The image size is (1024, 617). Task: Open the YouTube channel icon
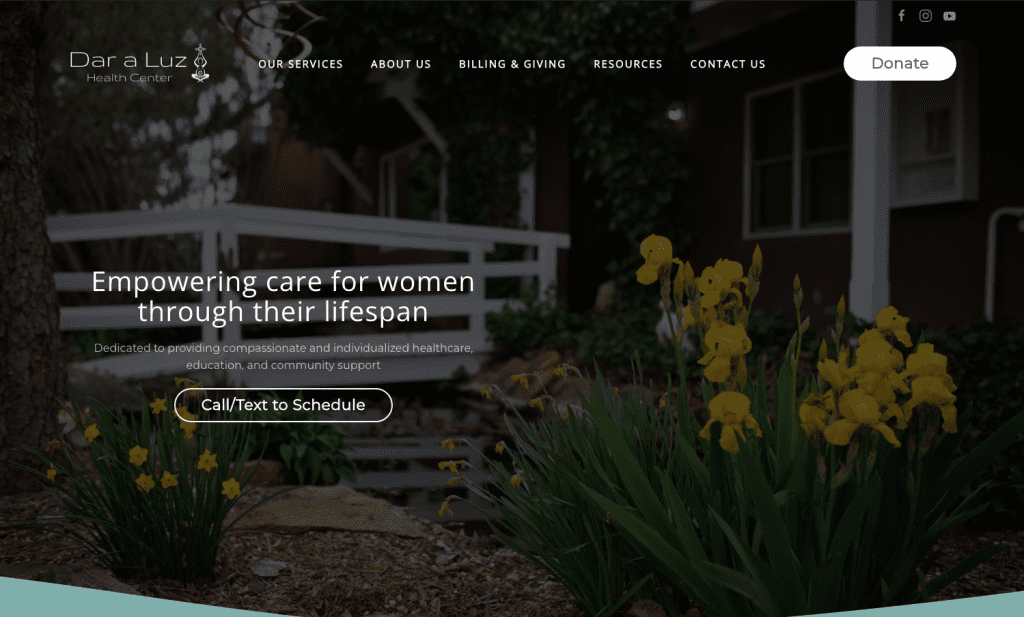950,16
